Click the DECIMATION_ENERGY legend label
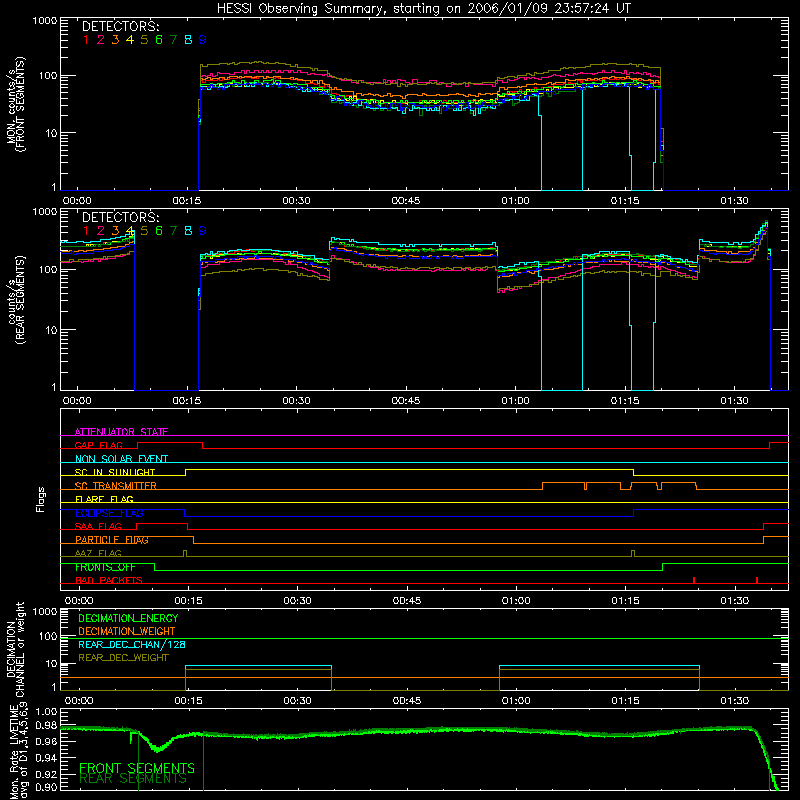 (128, 618)
